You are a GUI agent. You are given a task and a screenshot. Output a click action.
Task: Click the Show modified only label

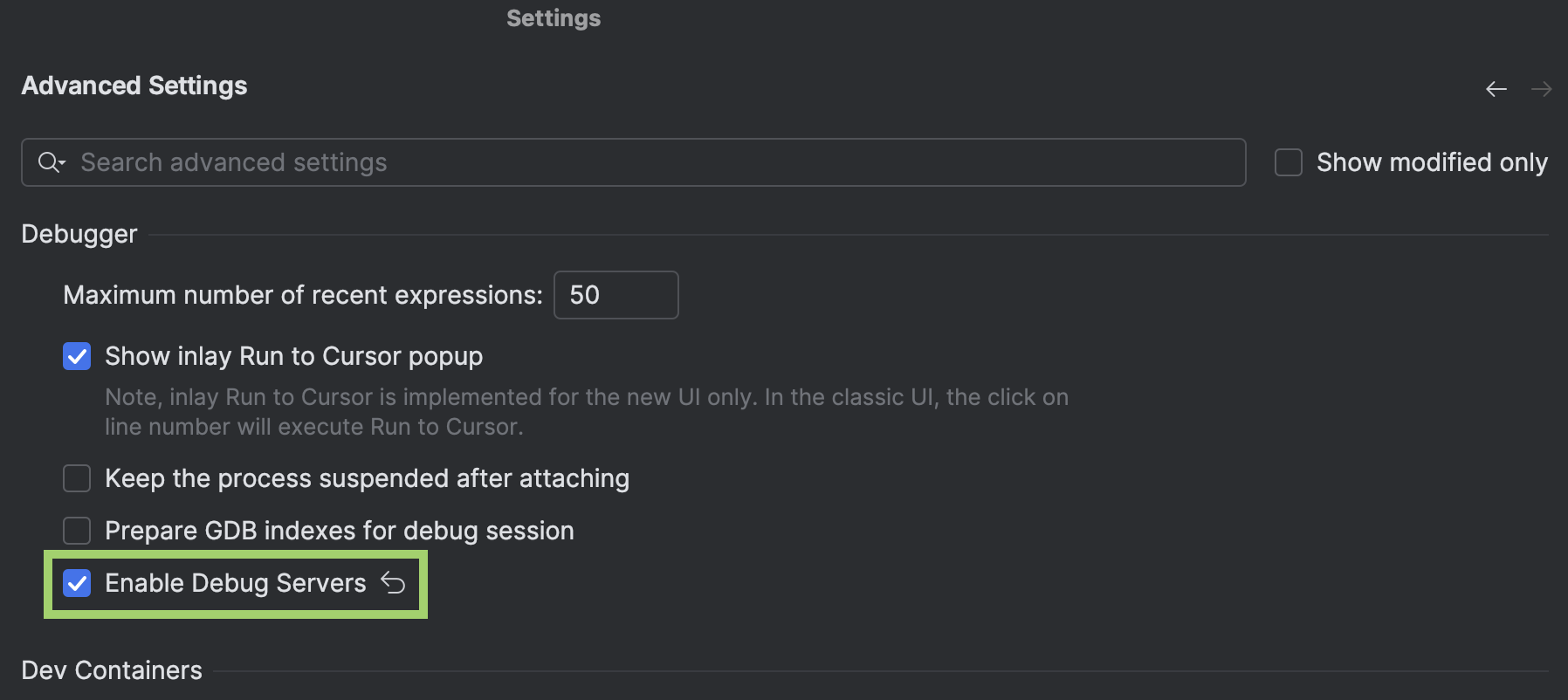coord(1432,161)
